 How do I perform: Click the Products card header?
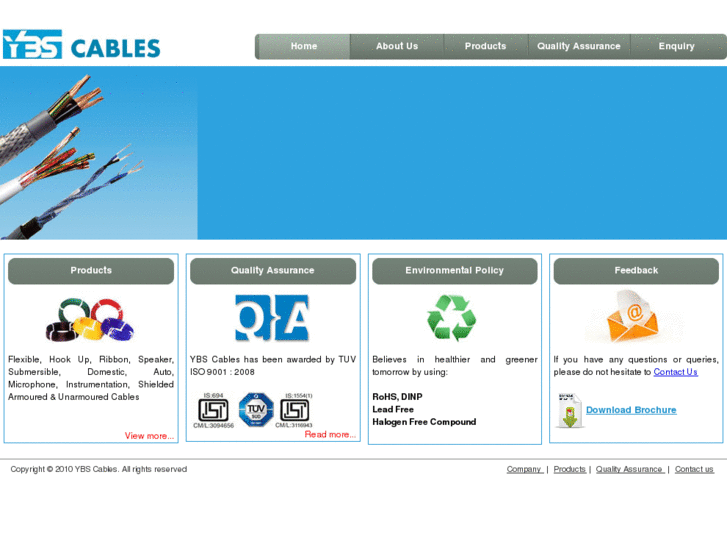coord(91,271)
